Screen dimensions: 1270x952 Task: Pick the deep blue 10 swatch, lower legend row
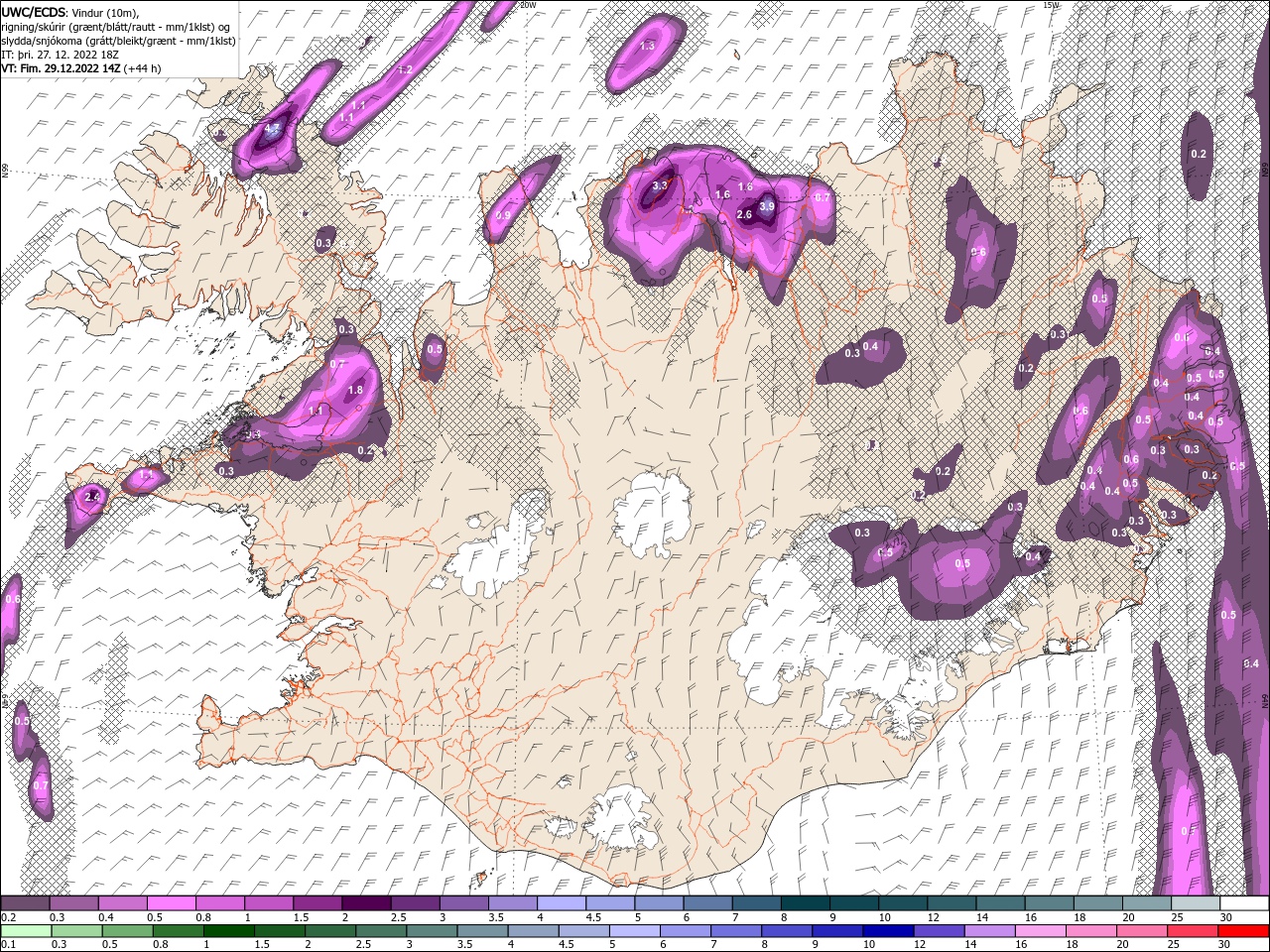pos(888,930)
